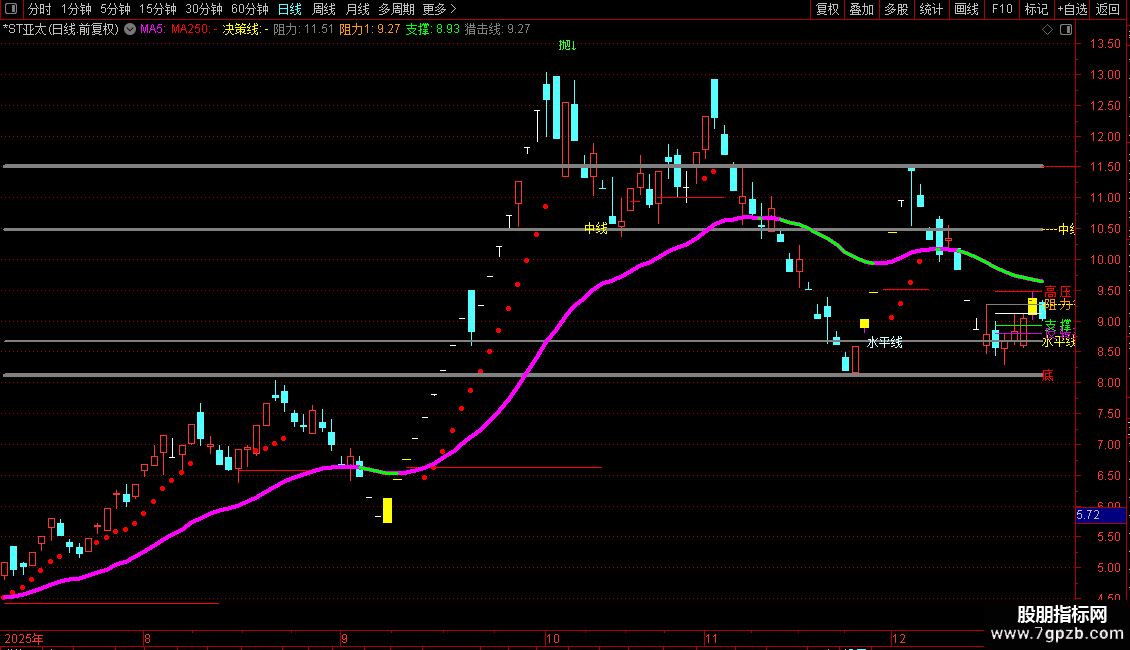Click the 2025年 label on time axis
This screenshot has height=650, width=1130.
24,639
